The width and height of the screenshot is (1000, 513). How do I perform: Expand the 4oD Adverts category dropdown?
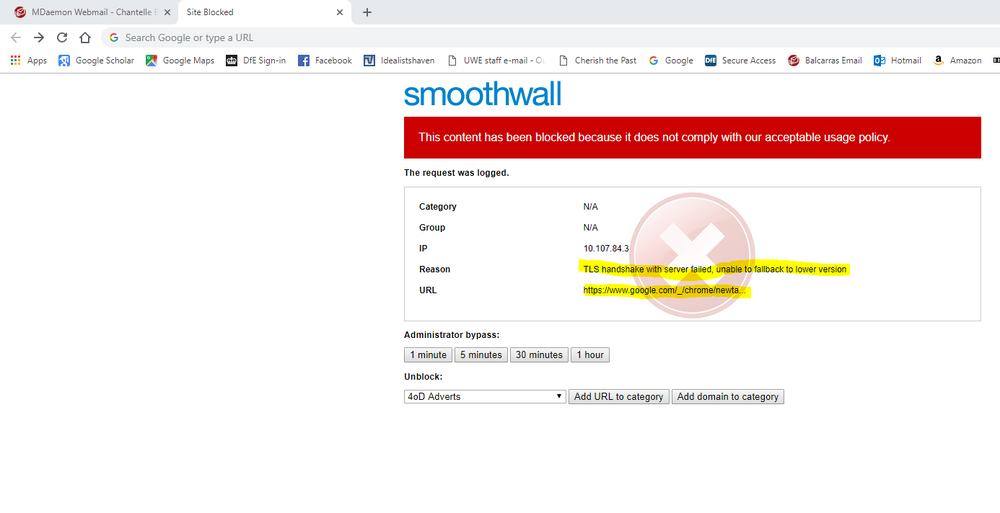[485, 397]
